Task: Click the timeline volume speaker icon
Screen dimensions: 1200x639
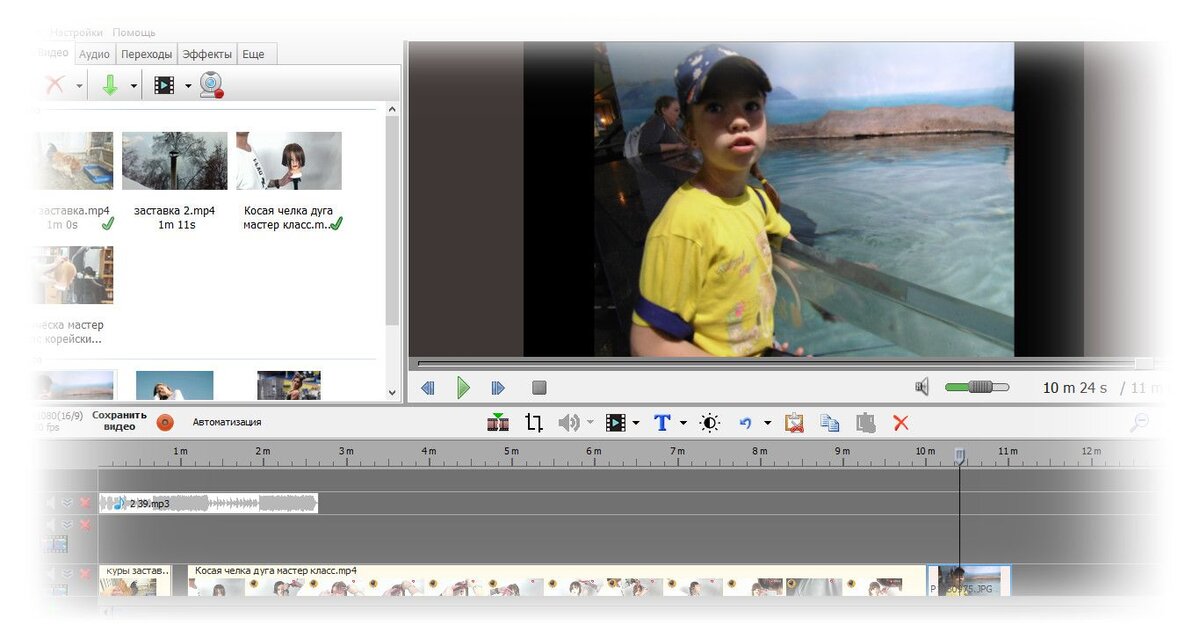Action: [x=569, y=423]
